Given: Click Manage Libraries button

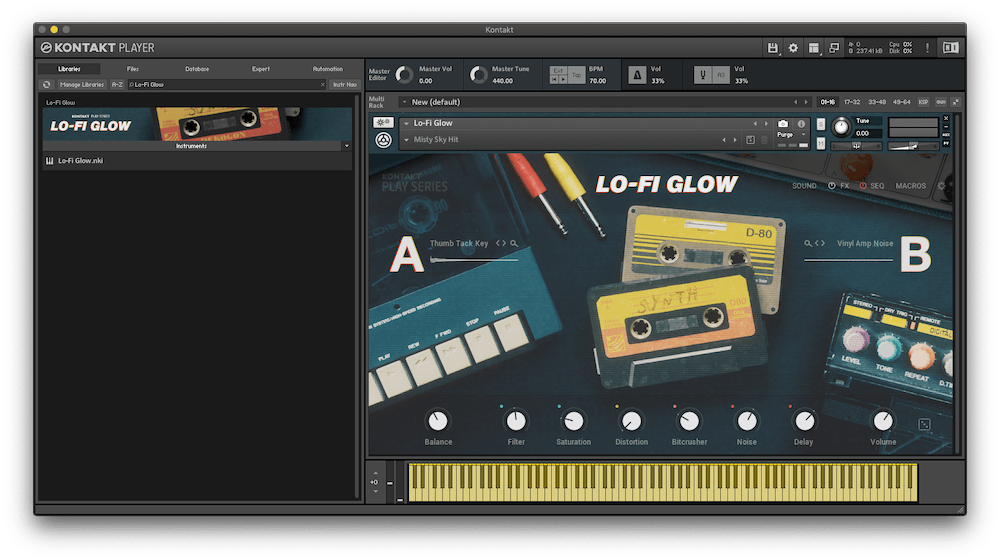Looking at the screenshot, I should pyautogui.click(x=82, y=84).
